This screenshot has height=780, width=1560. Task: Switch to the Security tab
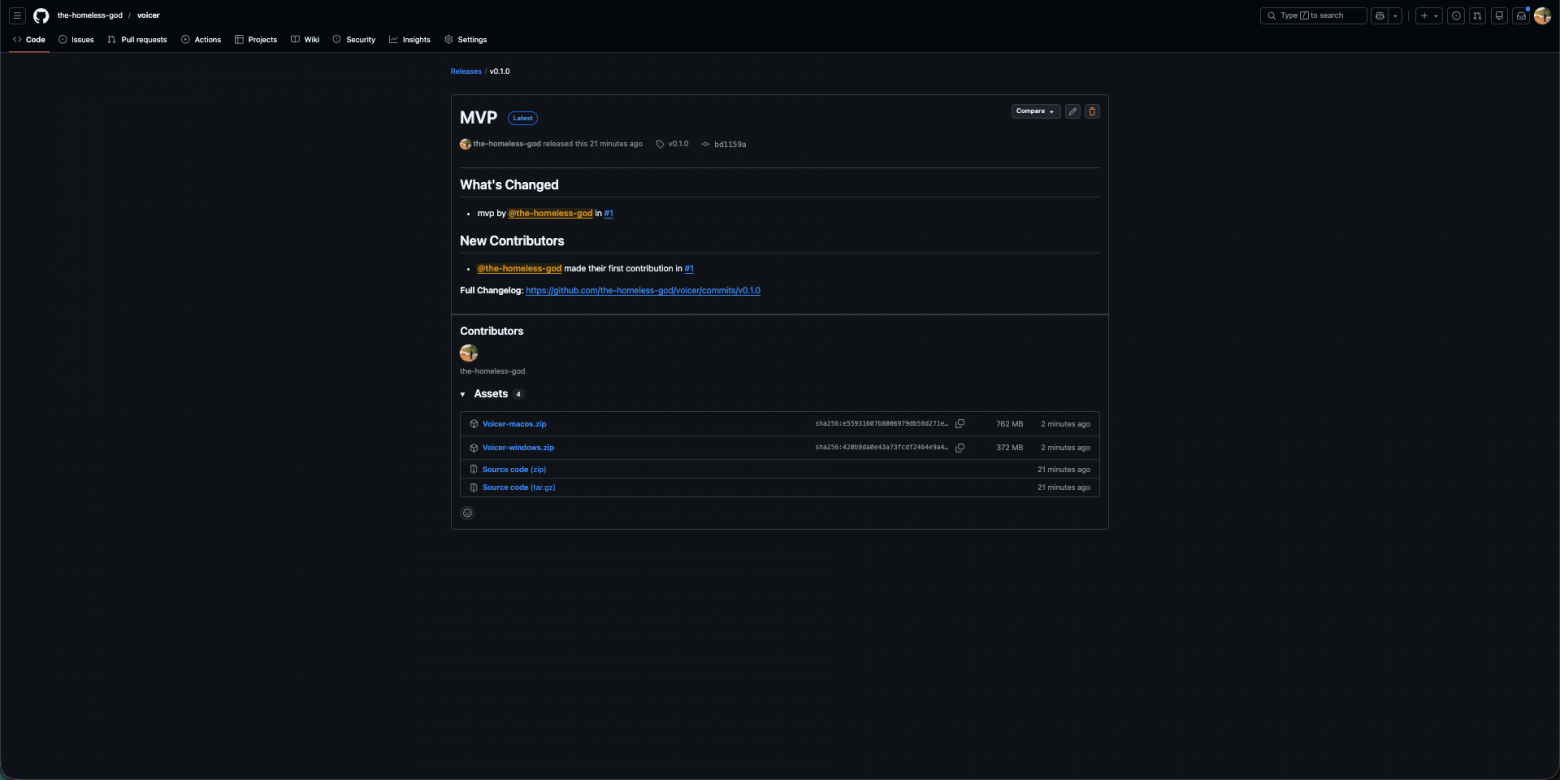click(354, 40)
